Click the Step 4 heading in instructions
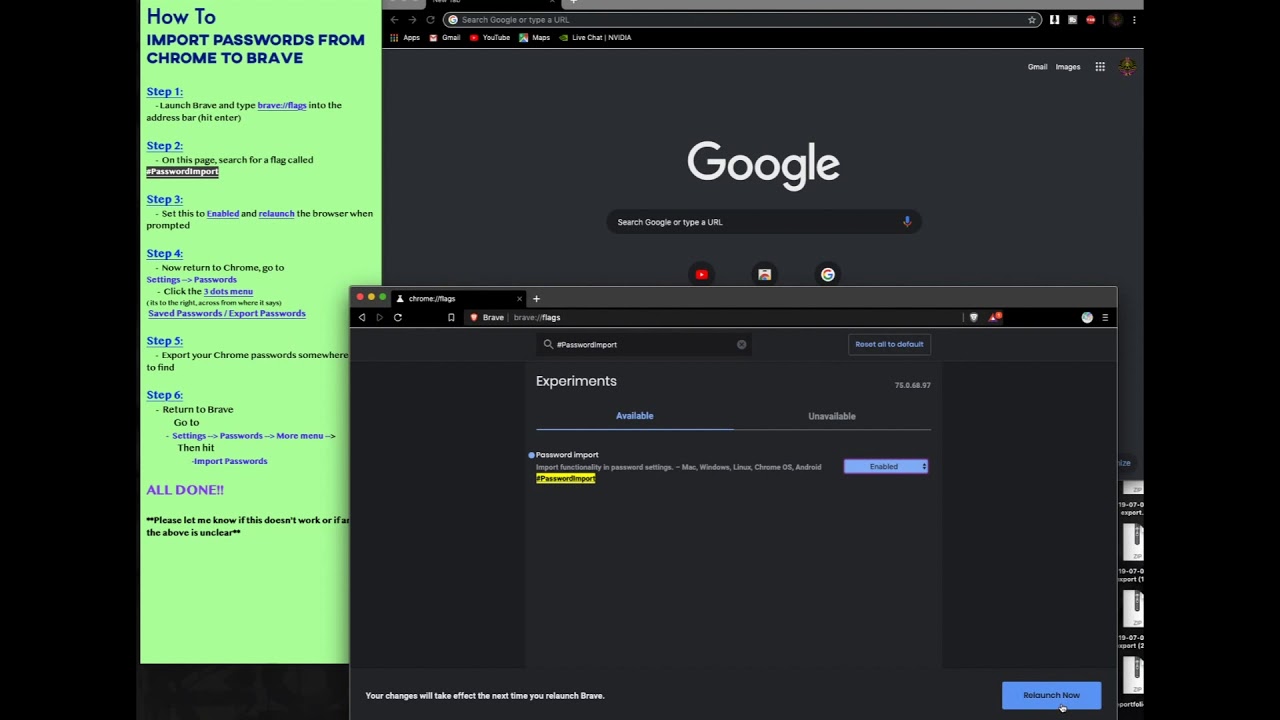This screenshot has height=720, width=1280. [x=165, y=253]
